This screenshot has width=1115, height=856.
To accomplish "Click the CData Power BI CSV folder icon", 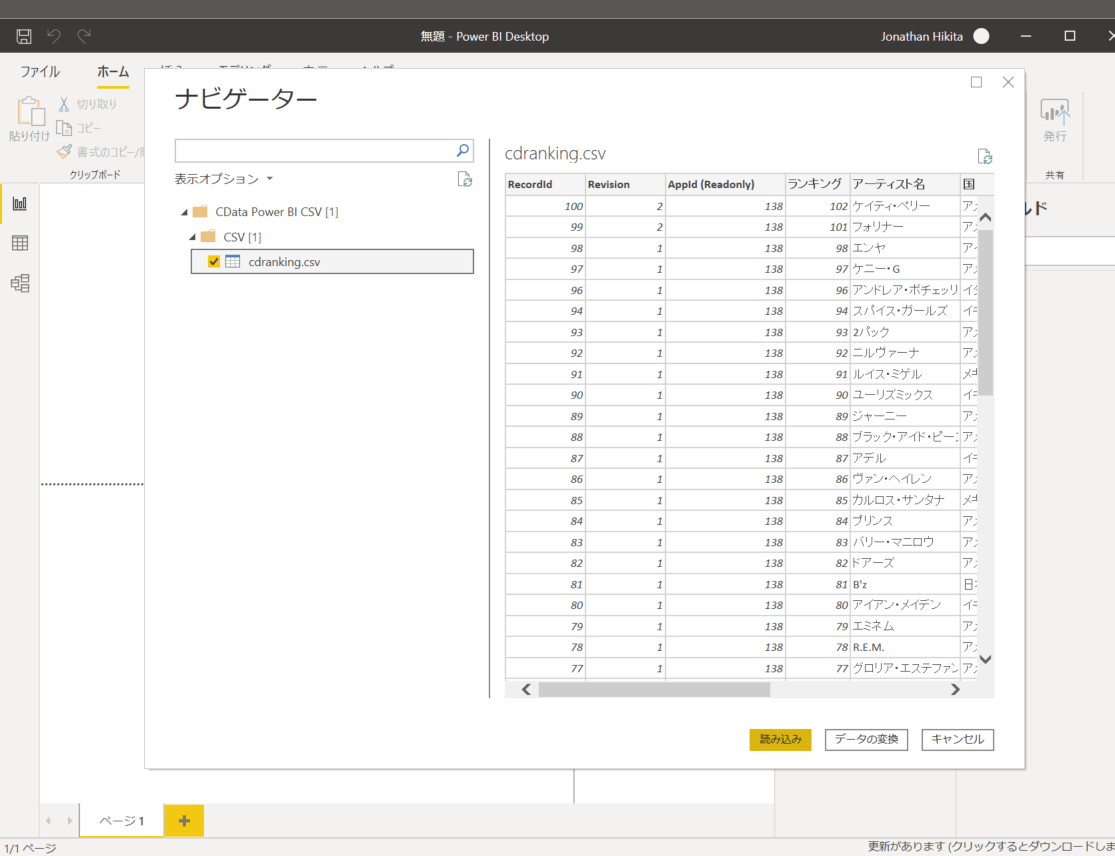I will tap(201, 212).
